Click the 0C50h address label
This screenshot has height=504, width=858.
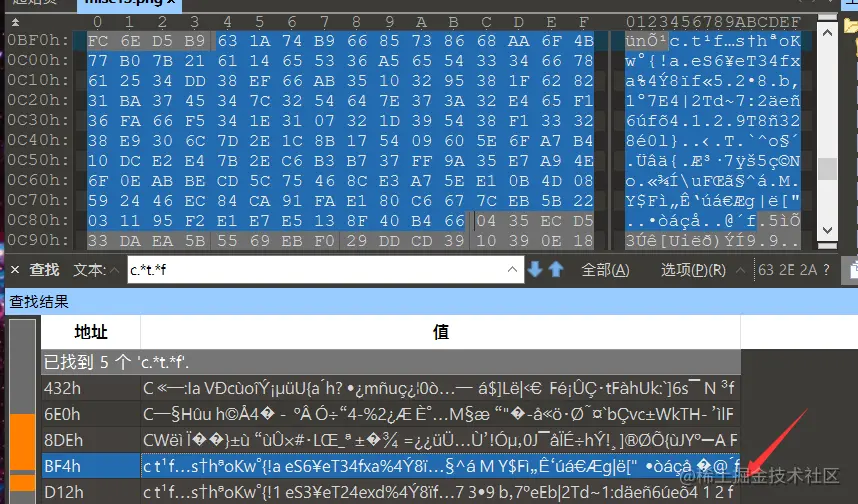click(x=38, y=160)
